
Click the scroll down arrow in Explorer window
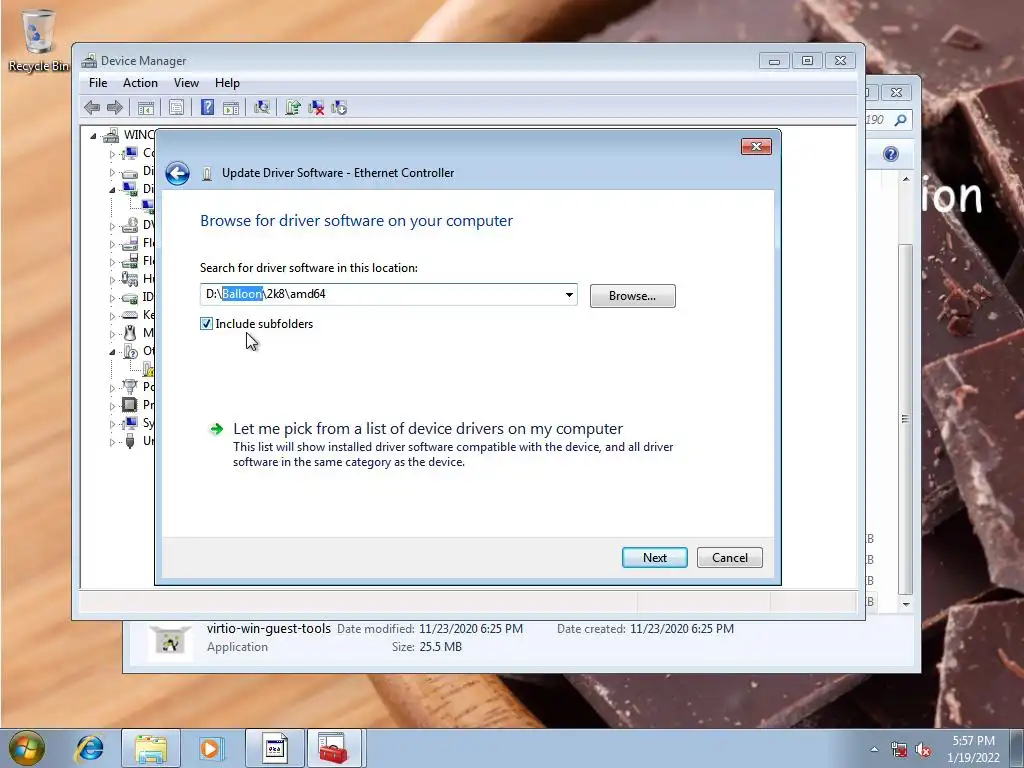[906, 604]
